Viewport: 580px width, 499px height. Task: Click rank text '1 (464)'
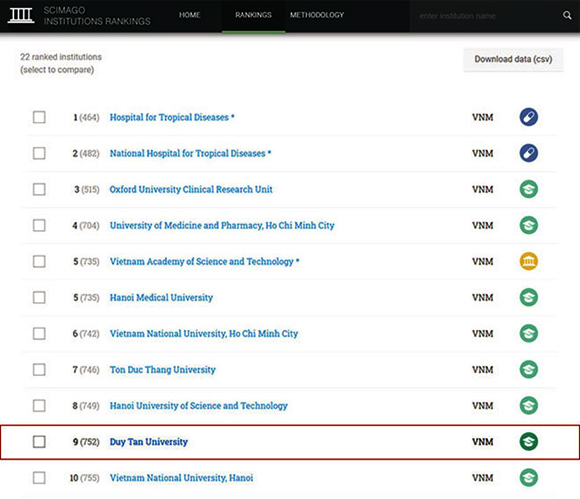pos(87,117)
